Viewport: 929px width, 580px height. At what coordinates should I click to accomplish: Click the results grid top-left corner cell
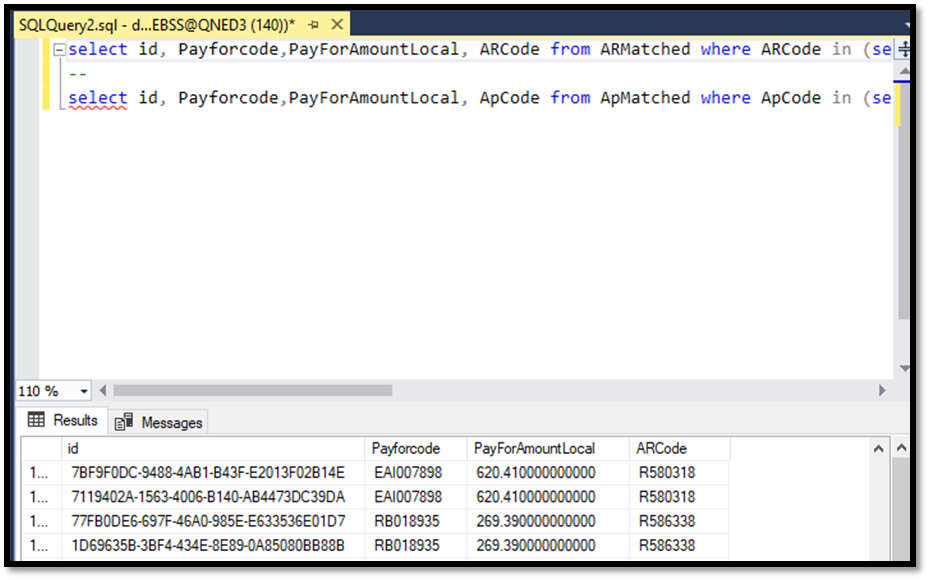click(x=41, y=448)
